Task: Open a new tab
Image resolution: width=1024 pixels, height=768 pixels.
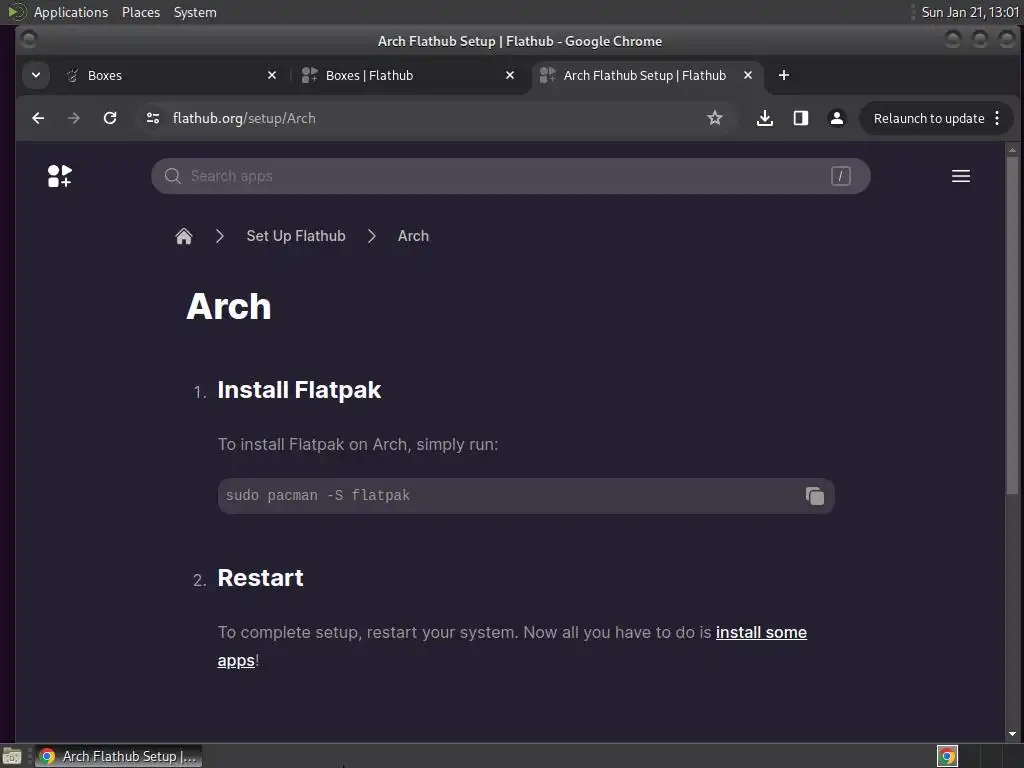Action: (x=784, y=75)
